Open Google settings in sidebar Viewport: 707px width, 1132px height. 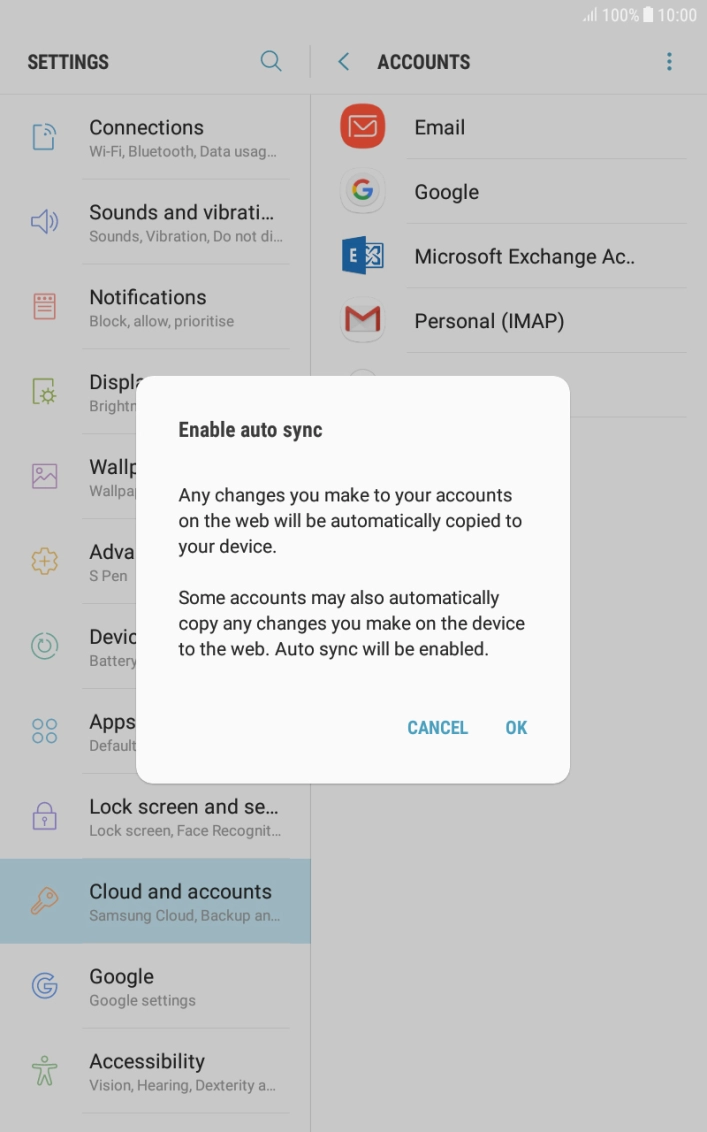click(x=140, y=986)
